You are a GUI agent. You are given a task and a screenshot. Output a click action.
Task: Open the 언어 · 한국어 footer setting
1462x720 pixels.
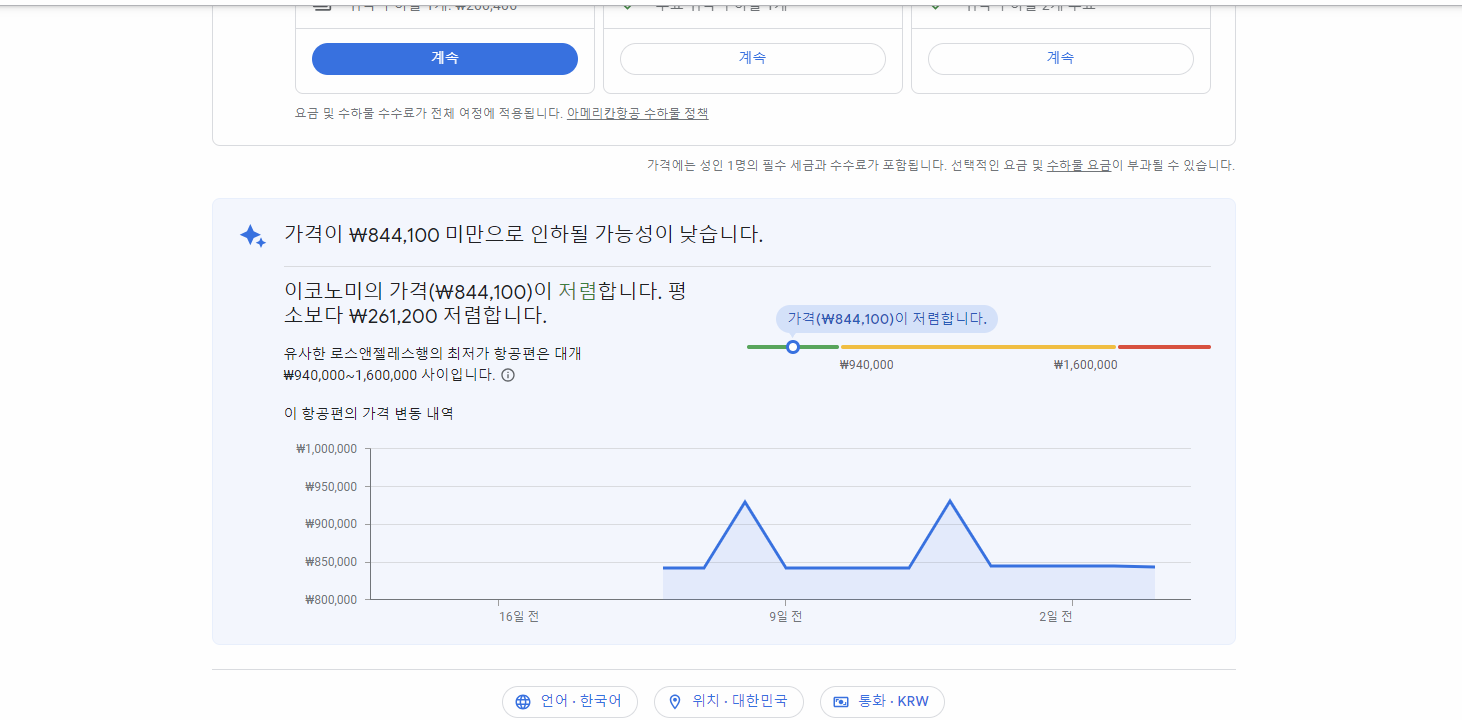click(569, 701)
